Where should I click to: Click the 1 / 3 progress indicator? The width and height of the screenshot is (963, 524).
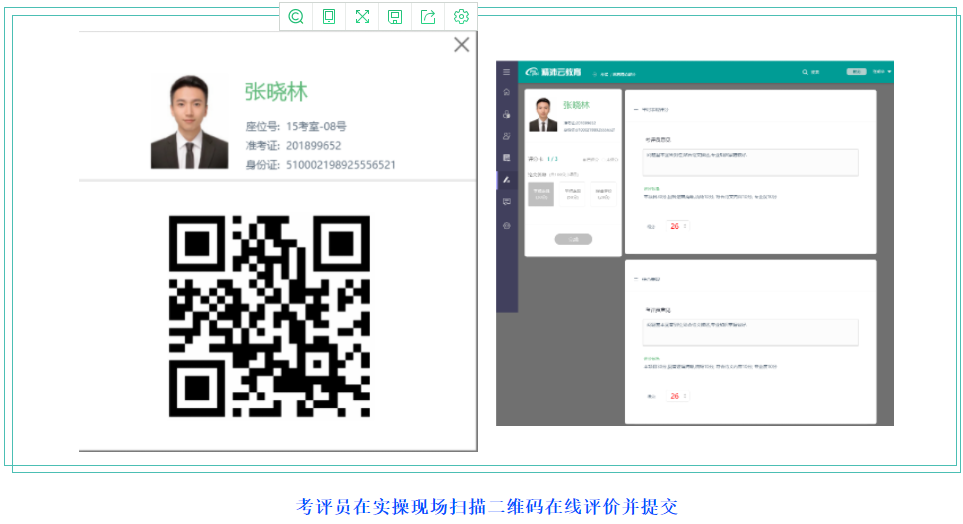pyautogui.click(x=552, y=159)
